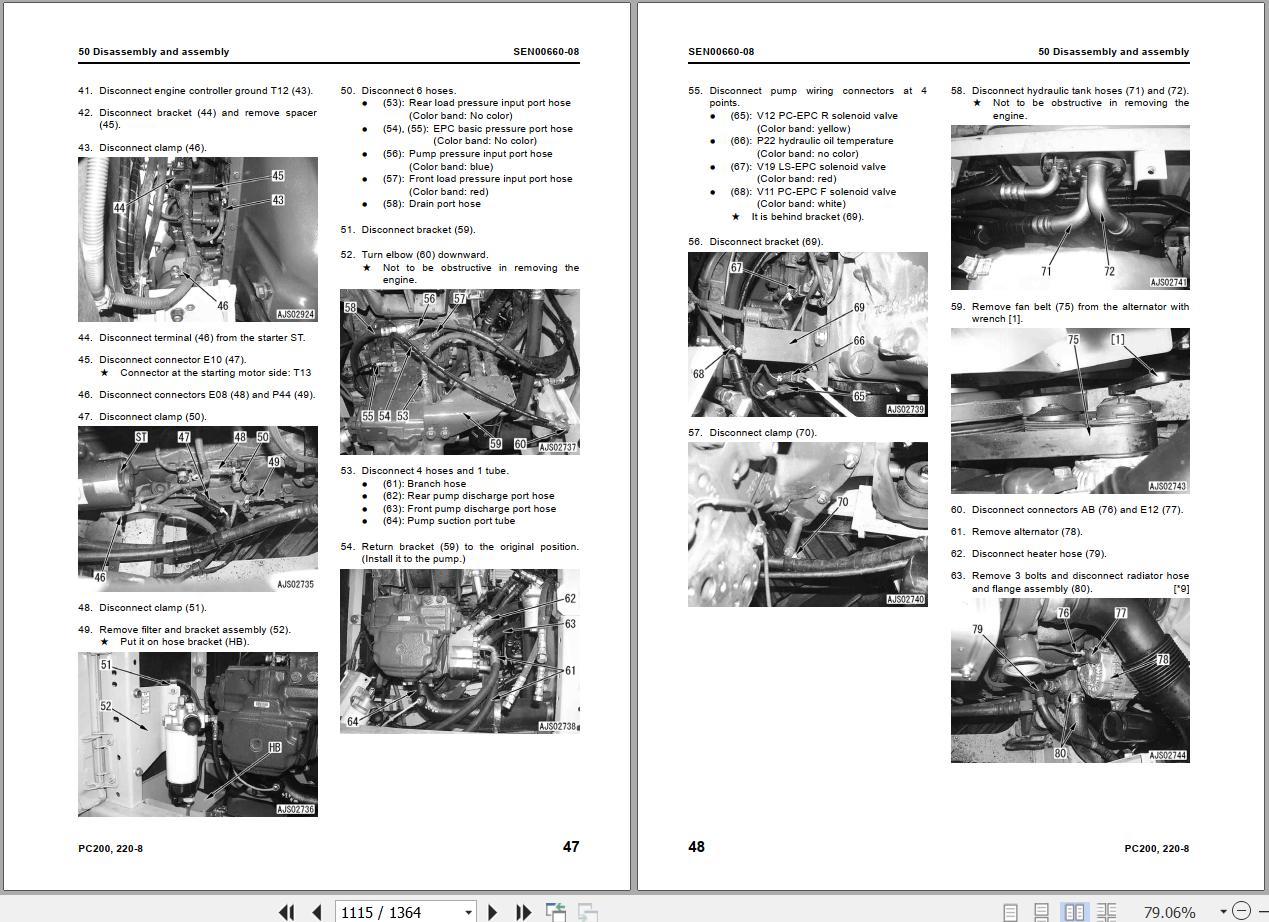Image resolution: width=1269 pixels, height=922 pixels.
Task: Click photo AJS02735 showing starter ST
Action: pyautogui.click(x=198, y=509)
